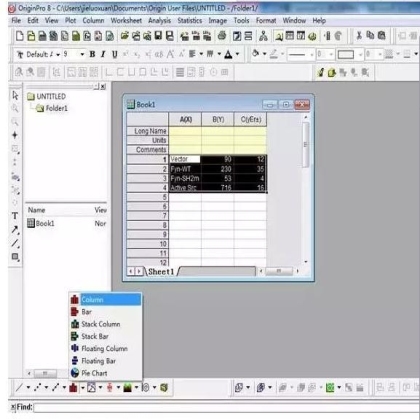Viewport: 420px width, 420px height.
Task: Select the Text tool (T)
Action: [15, 216]
